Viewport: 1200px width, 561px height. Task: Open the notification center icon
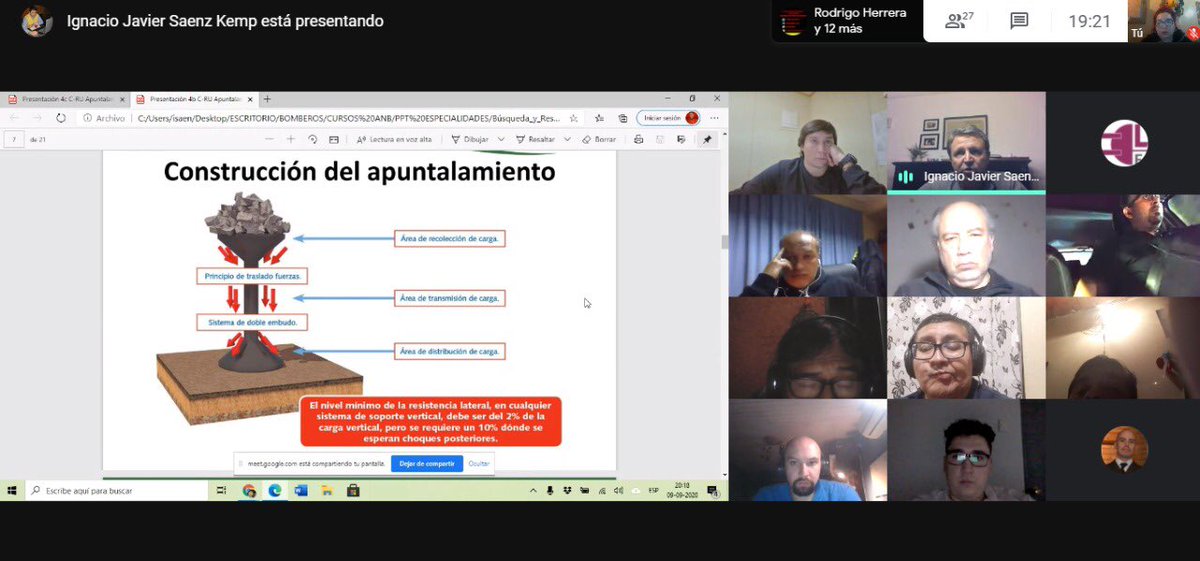[x=715, y=491]
